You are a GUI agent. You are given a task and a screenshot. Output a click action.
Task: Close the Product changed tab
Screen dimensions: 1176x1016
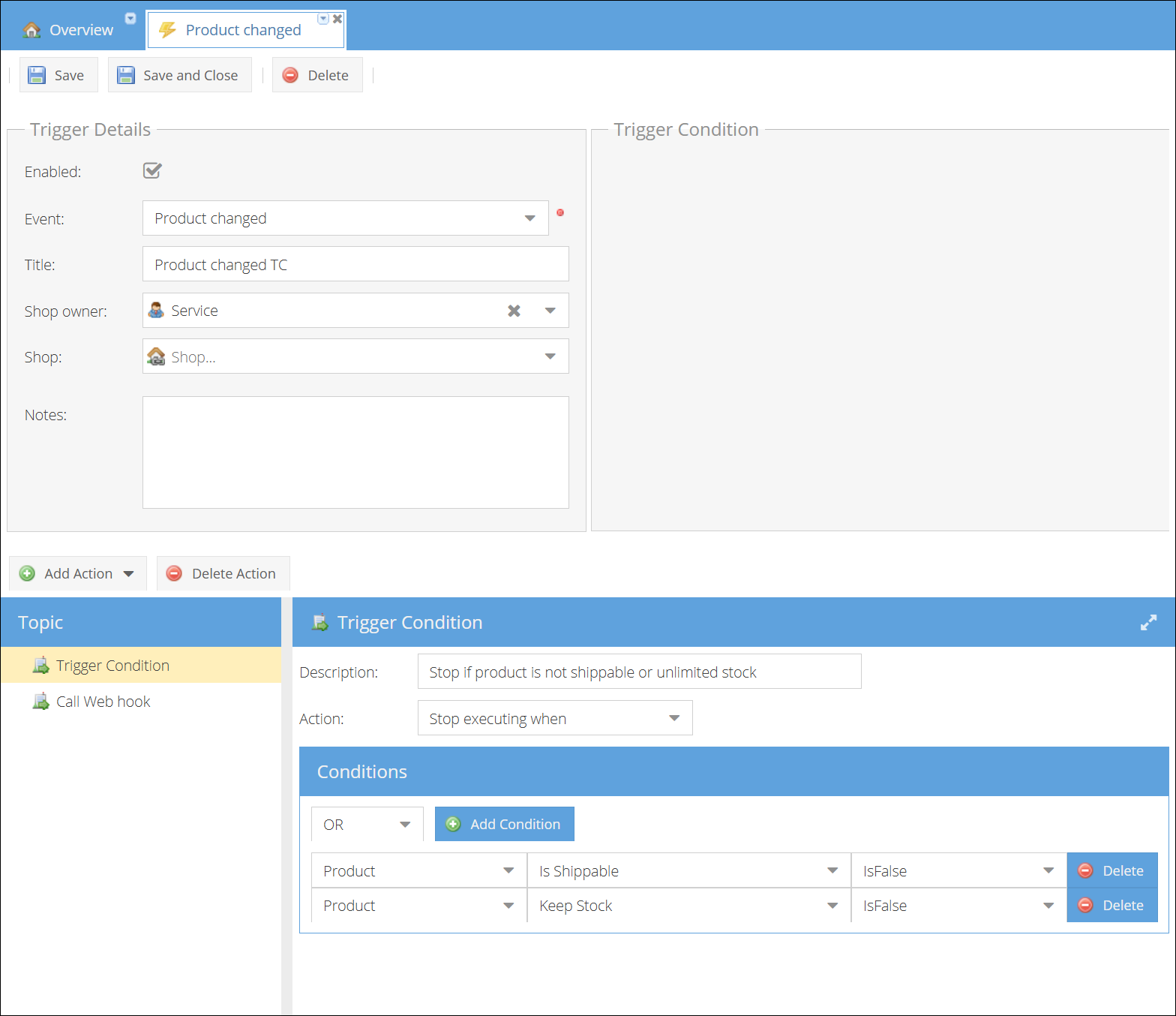coord(337,19)
